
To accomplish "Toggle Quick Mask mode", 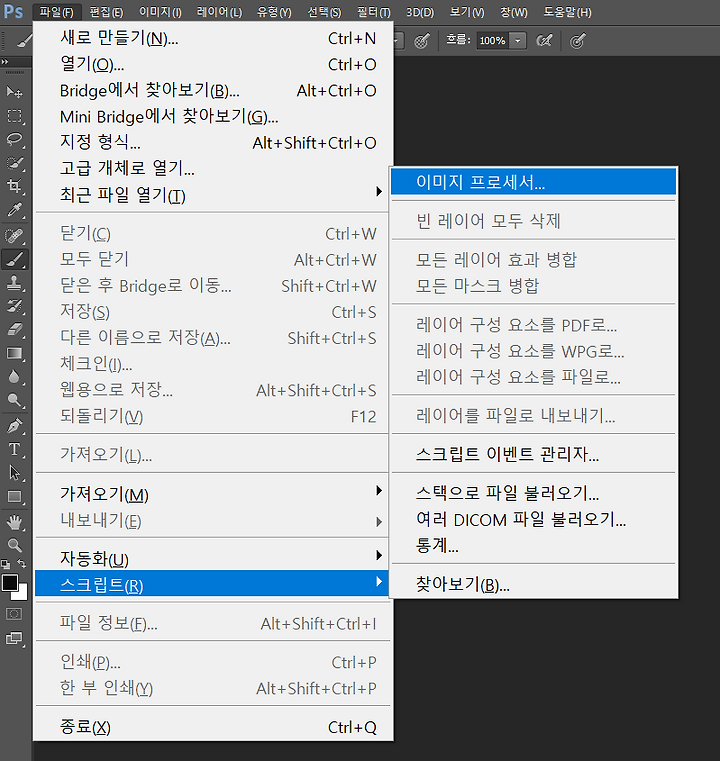I will click(x=14, y=614).
